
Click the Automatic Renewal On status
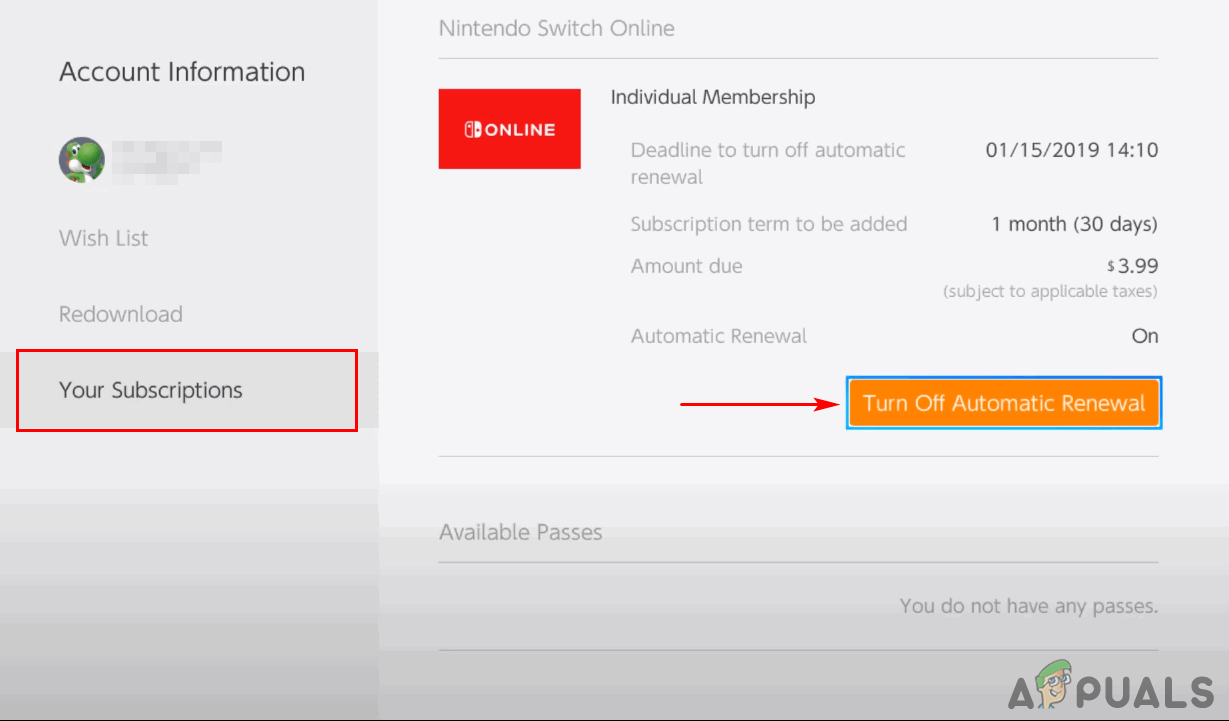[x=1144, y=336]
